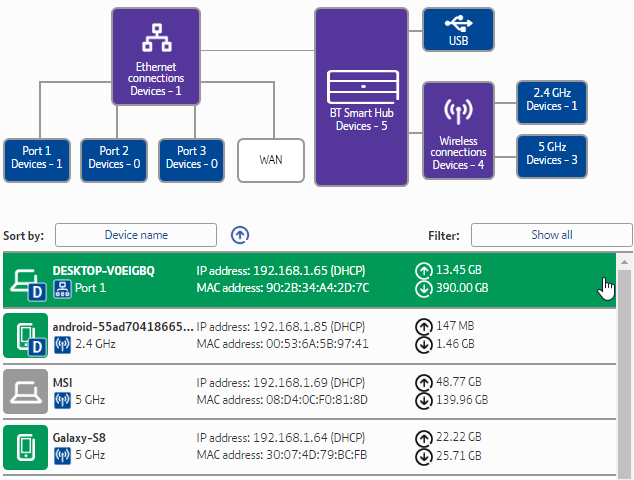This screenshot has height=480, width=634.
Task: Click the android device phone icon
Action: (24, 335)
